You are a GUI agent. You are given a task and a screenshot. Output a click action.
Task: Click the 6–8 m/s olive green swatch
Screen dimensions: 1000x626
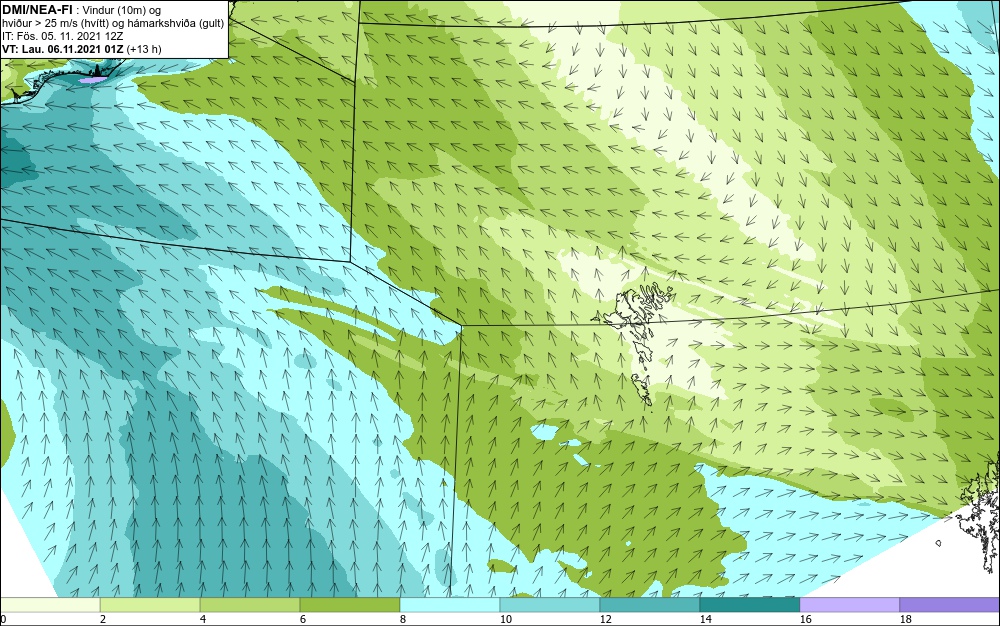point(350,605)
